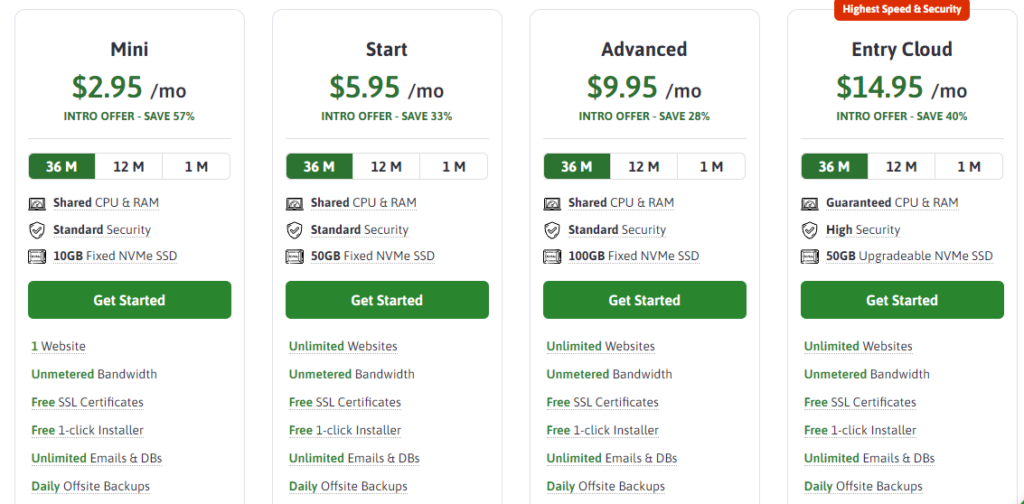Screen dimensions: 1024x504
Task: Choose 1 M term for Entry Cloud
Action: pos(968,167)
